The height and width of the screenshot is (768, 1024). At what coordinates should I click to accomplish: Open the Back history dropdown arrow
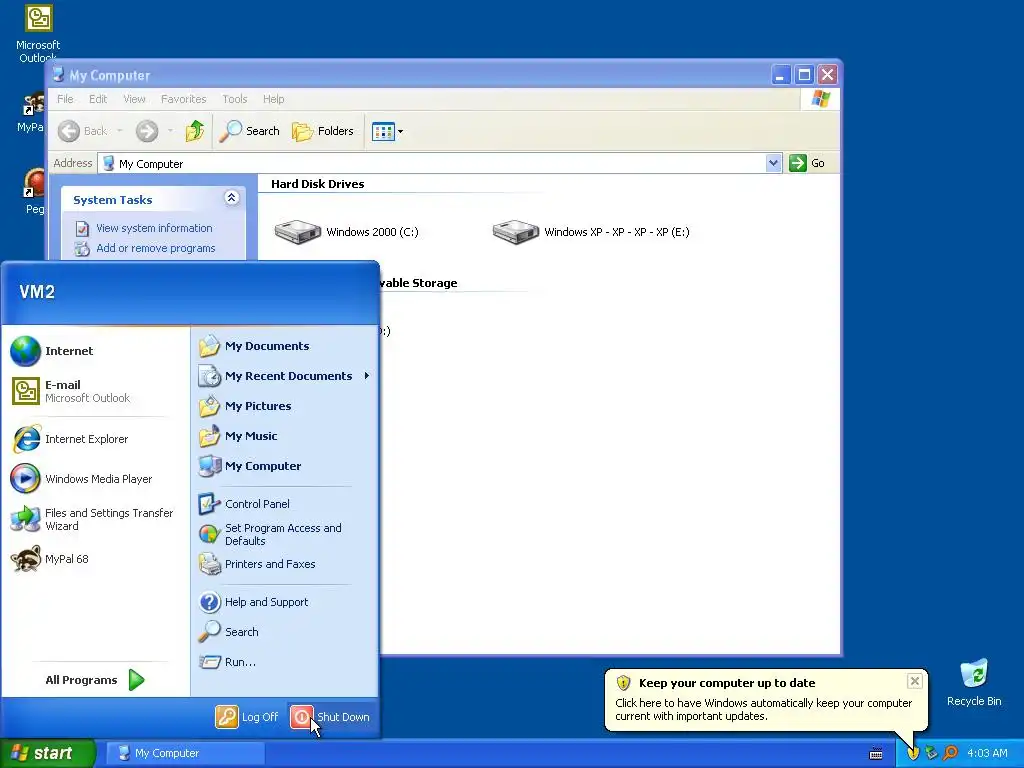[x=120, y=131]
